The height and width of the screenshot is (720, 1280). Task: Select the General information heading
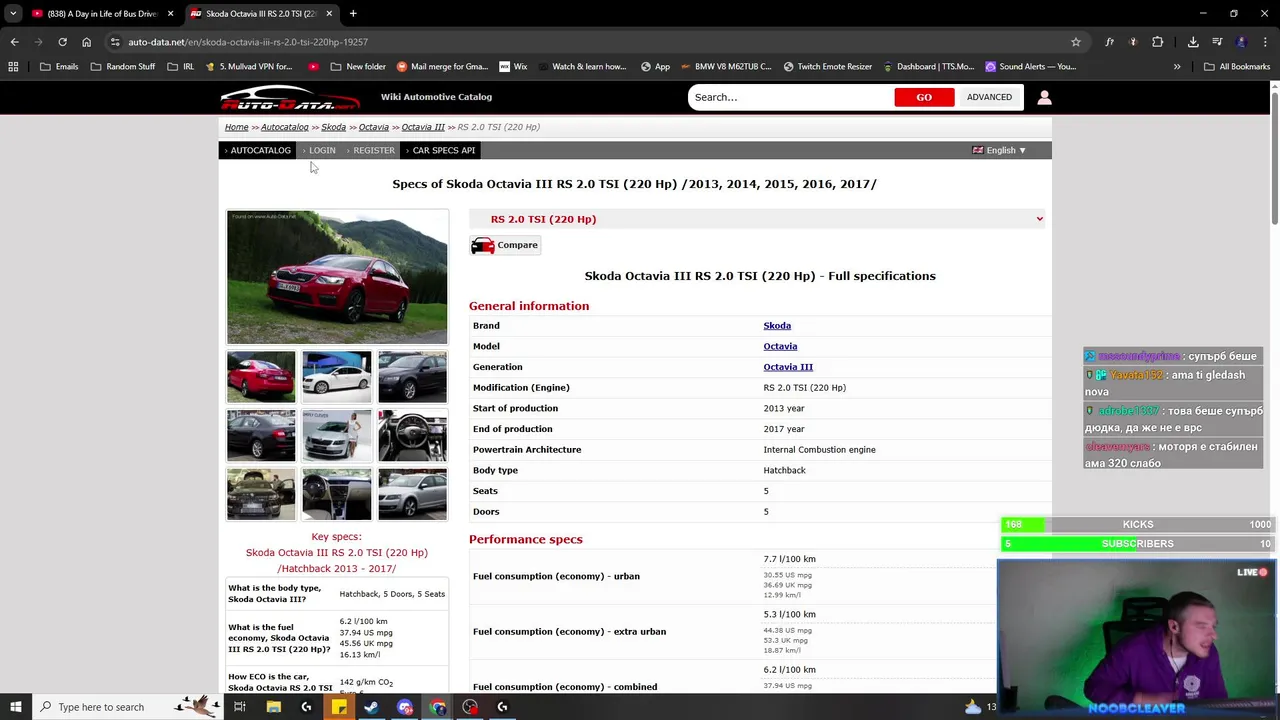529,306
